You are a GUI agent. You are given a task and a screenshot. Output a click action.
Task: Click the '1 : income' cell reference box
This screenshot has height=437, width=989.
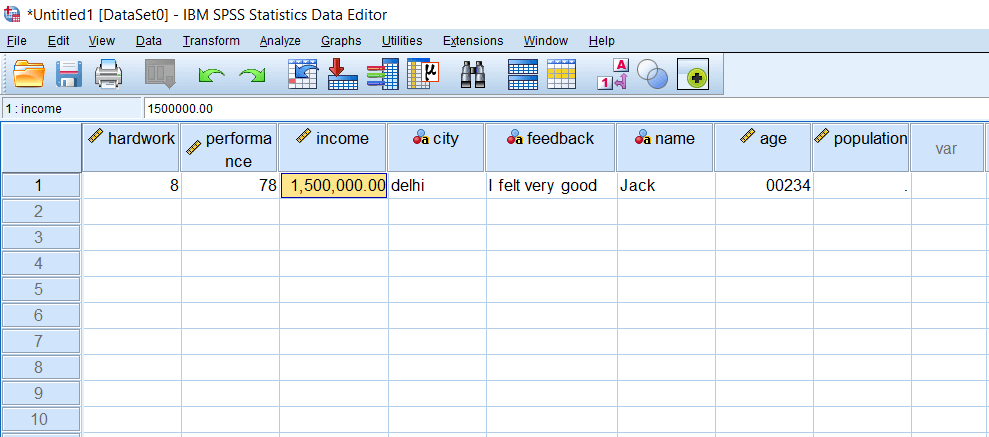[x=71, y=108]
